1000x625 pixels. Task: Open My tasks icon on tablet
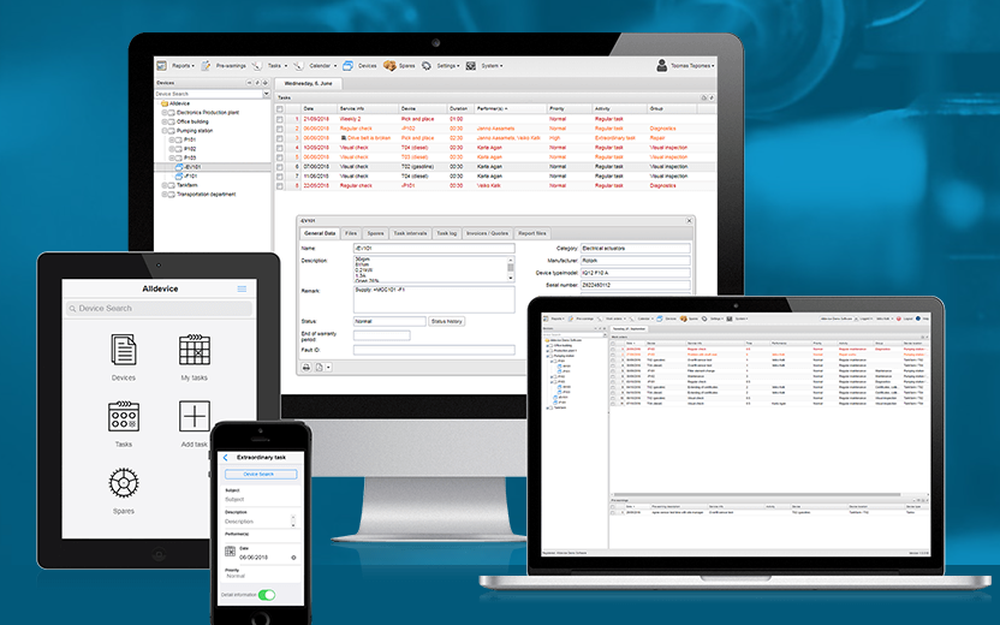coord(195,350)
